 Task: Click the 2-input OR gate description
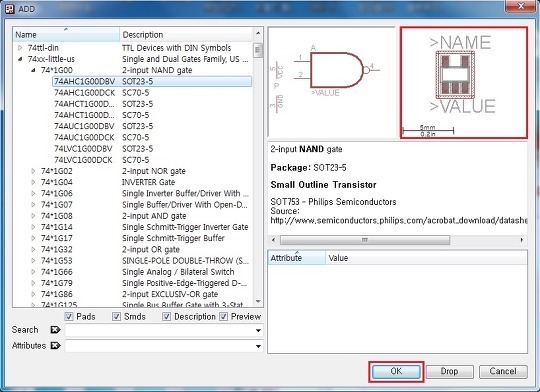pos(151,249)
